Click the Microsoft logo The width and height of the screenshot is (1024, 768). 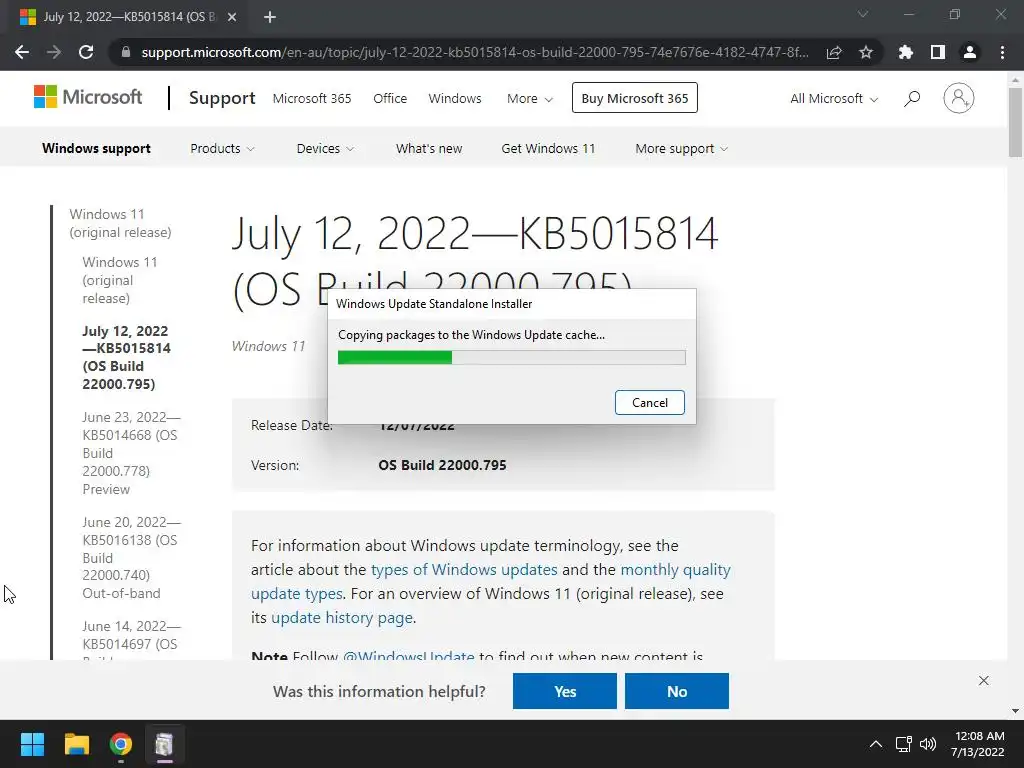coord(88,97)
